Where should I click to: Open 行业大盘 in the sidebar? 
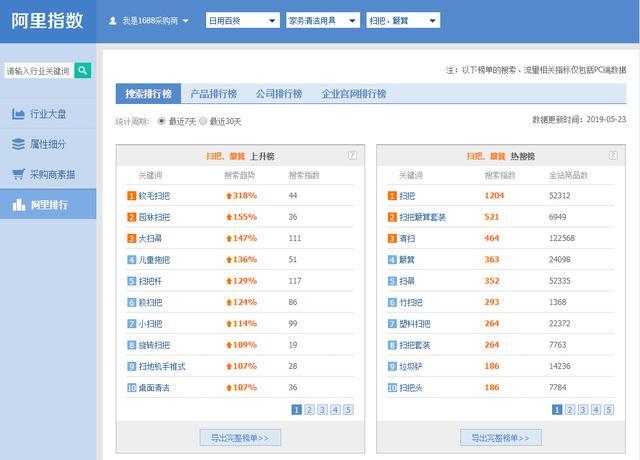(x=48, y=114)
